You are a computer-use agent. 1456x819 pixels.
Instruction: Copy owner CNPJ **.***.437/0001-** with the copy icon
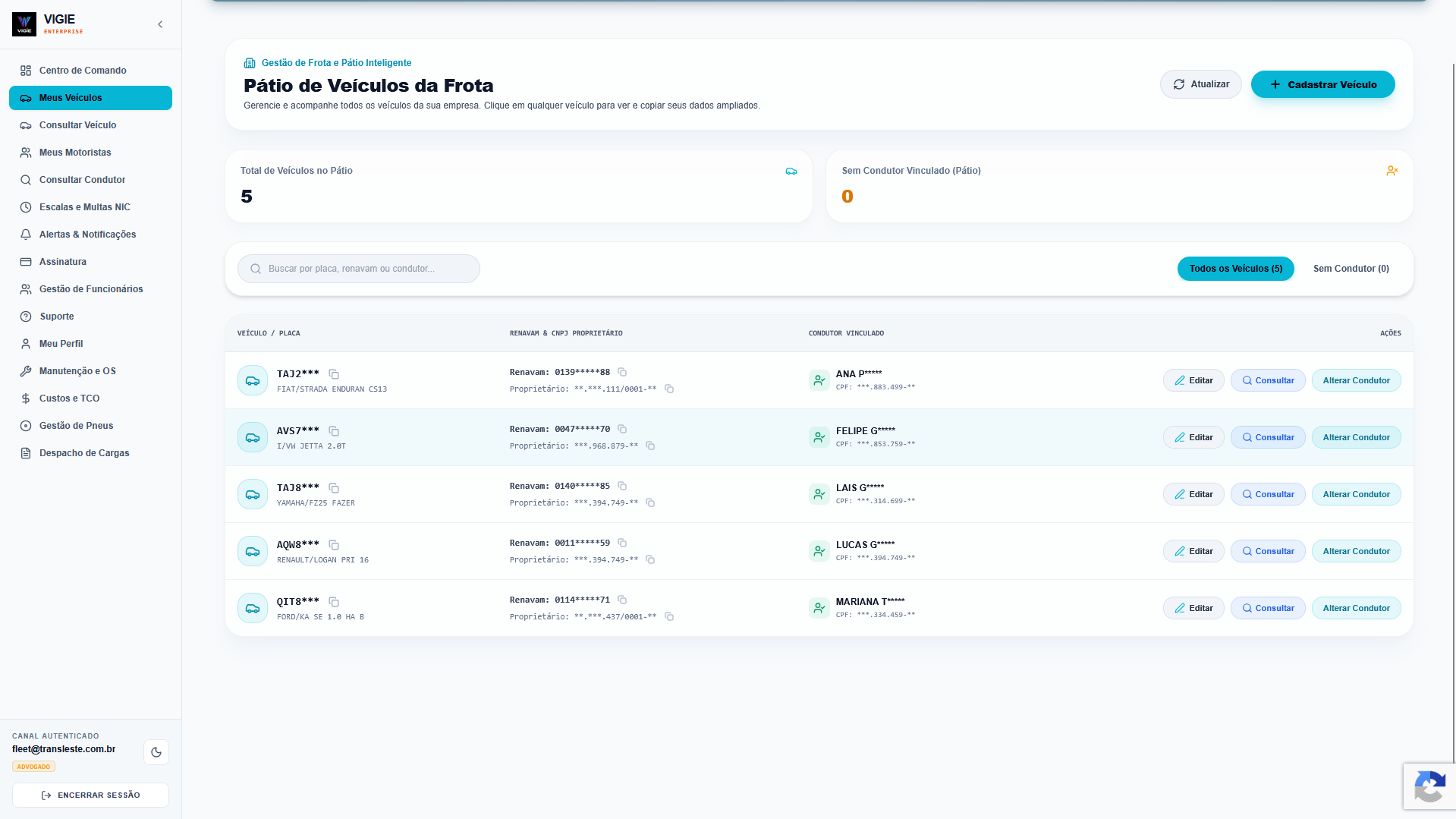pyautogui.click(x=669, y=616)
